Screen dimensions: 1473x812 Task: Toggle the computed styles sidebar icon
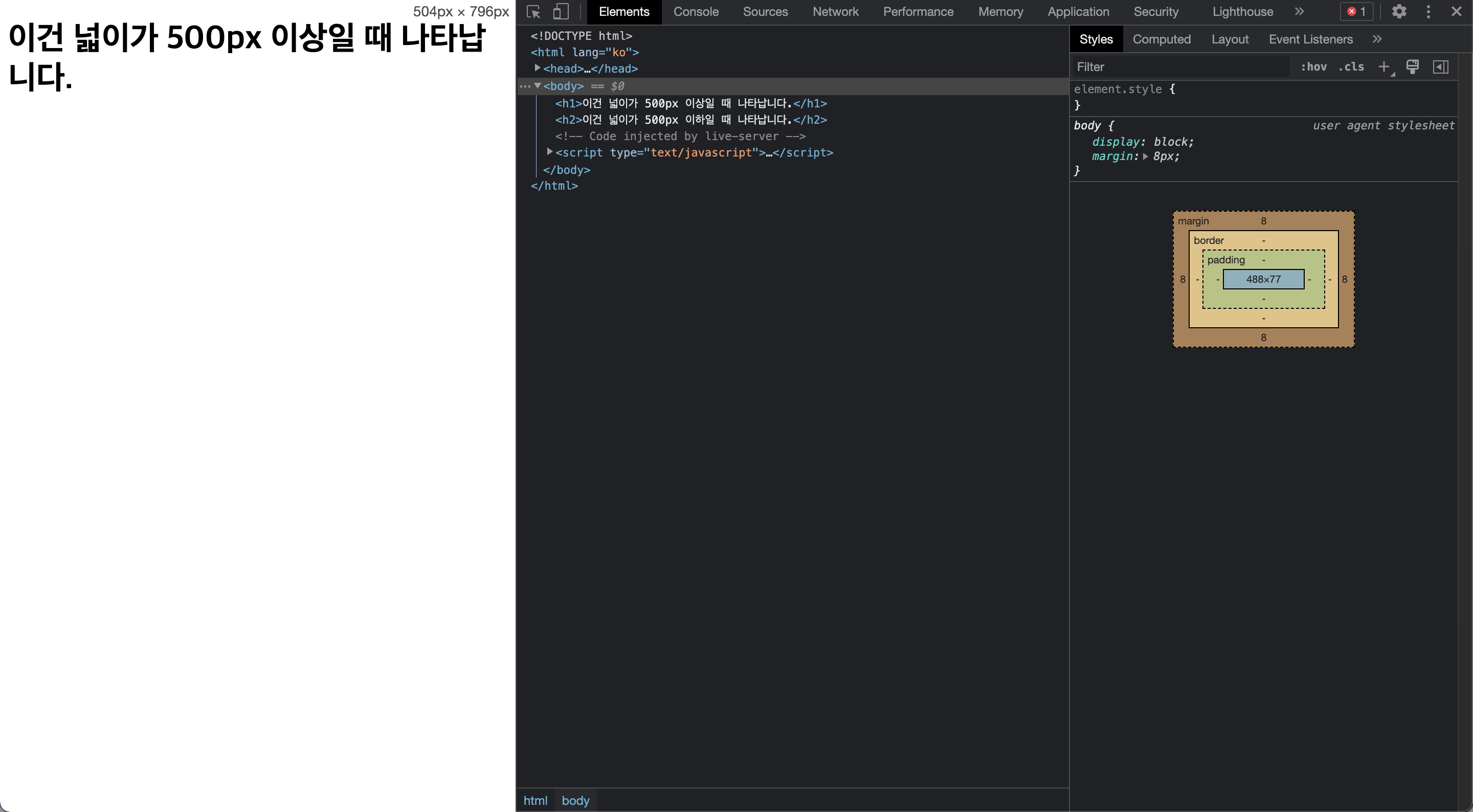(x=1440, y=67)
